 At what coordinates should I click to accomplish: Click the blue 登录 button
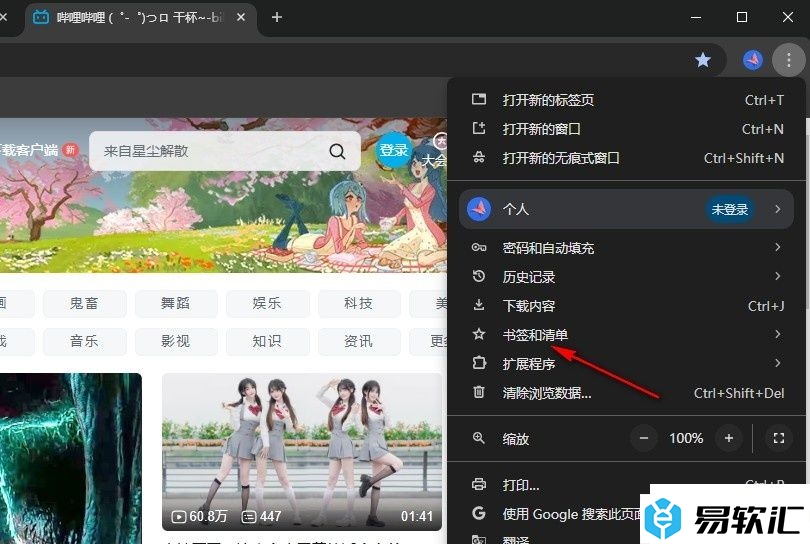pyautogui.click(x=394, y=150)
